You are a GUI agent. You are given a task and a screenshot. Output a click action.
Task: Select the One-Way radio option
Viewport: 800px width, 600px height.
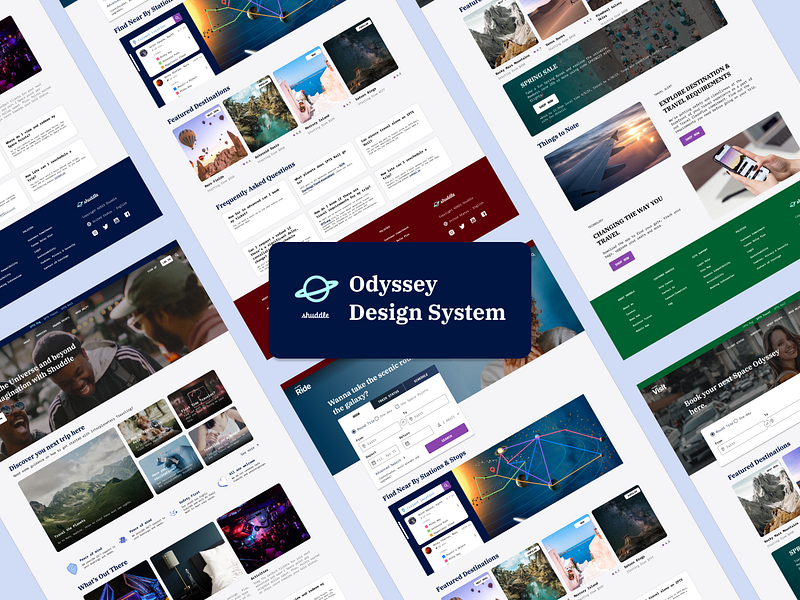(376, 420)
